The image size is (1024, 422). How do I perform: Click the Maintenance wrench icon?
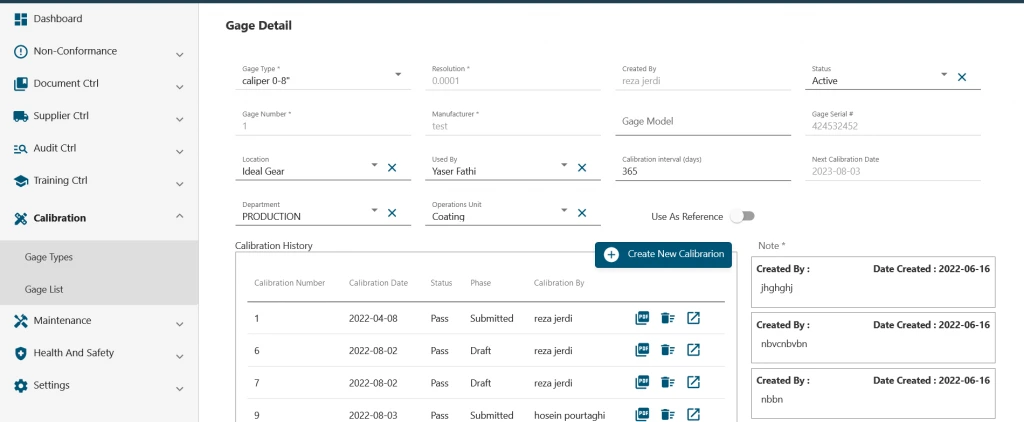[x=21, y=321]
